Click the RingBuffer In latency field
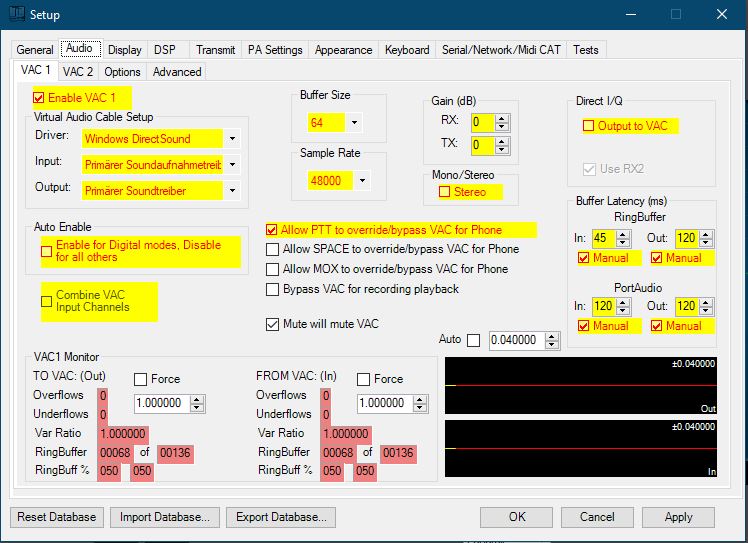This screenshot has height=543, width=748. tap(602, 238)
